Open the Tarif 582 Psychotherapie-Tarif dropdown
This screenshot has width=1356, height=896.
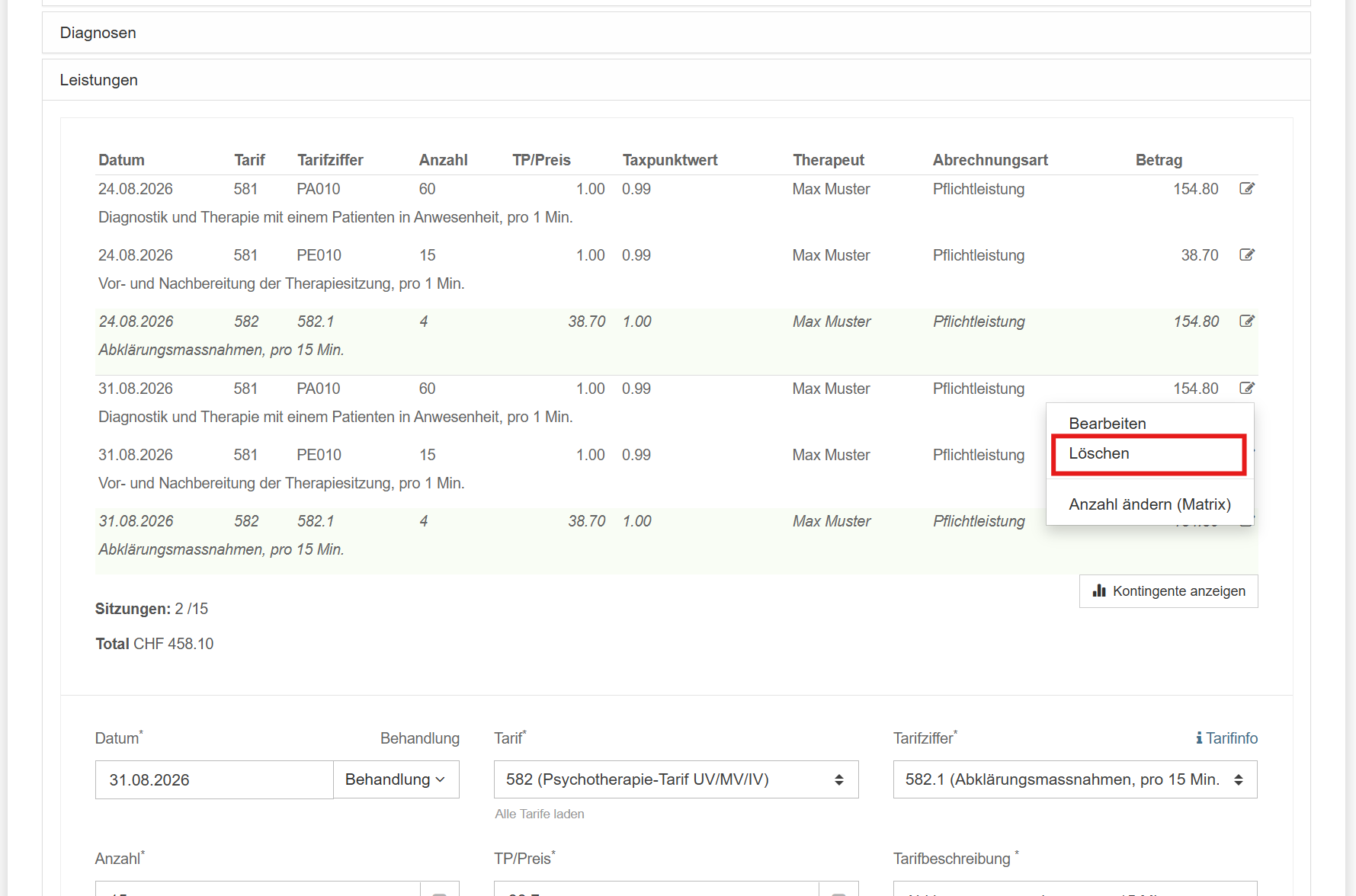[x=676, y=779]
